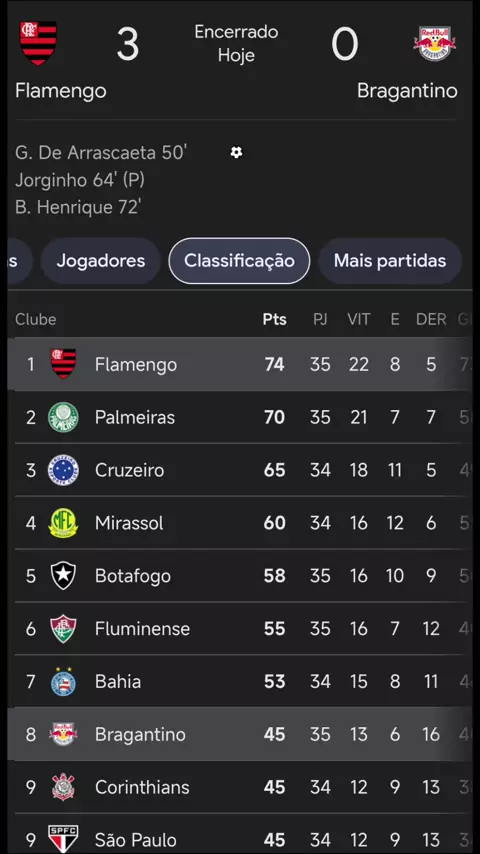The image size is (480, 854).
Task: Tap the Red Bull Bragantino logo in header
Action: tap(434, 43)
